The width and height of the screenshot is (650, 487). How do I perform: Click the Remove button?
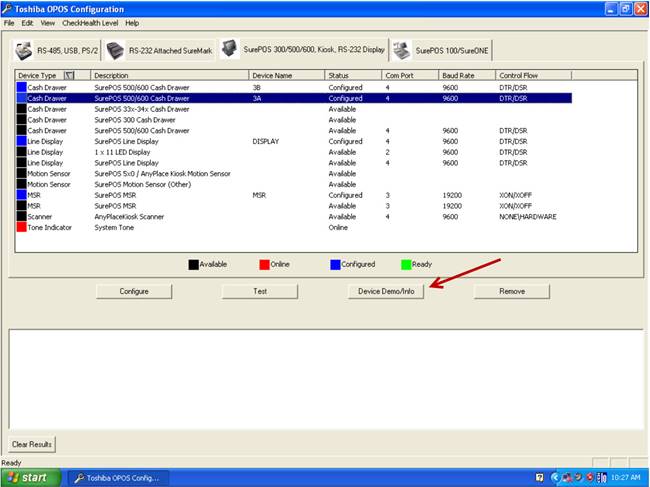(511, 291)
